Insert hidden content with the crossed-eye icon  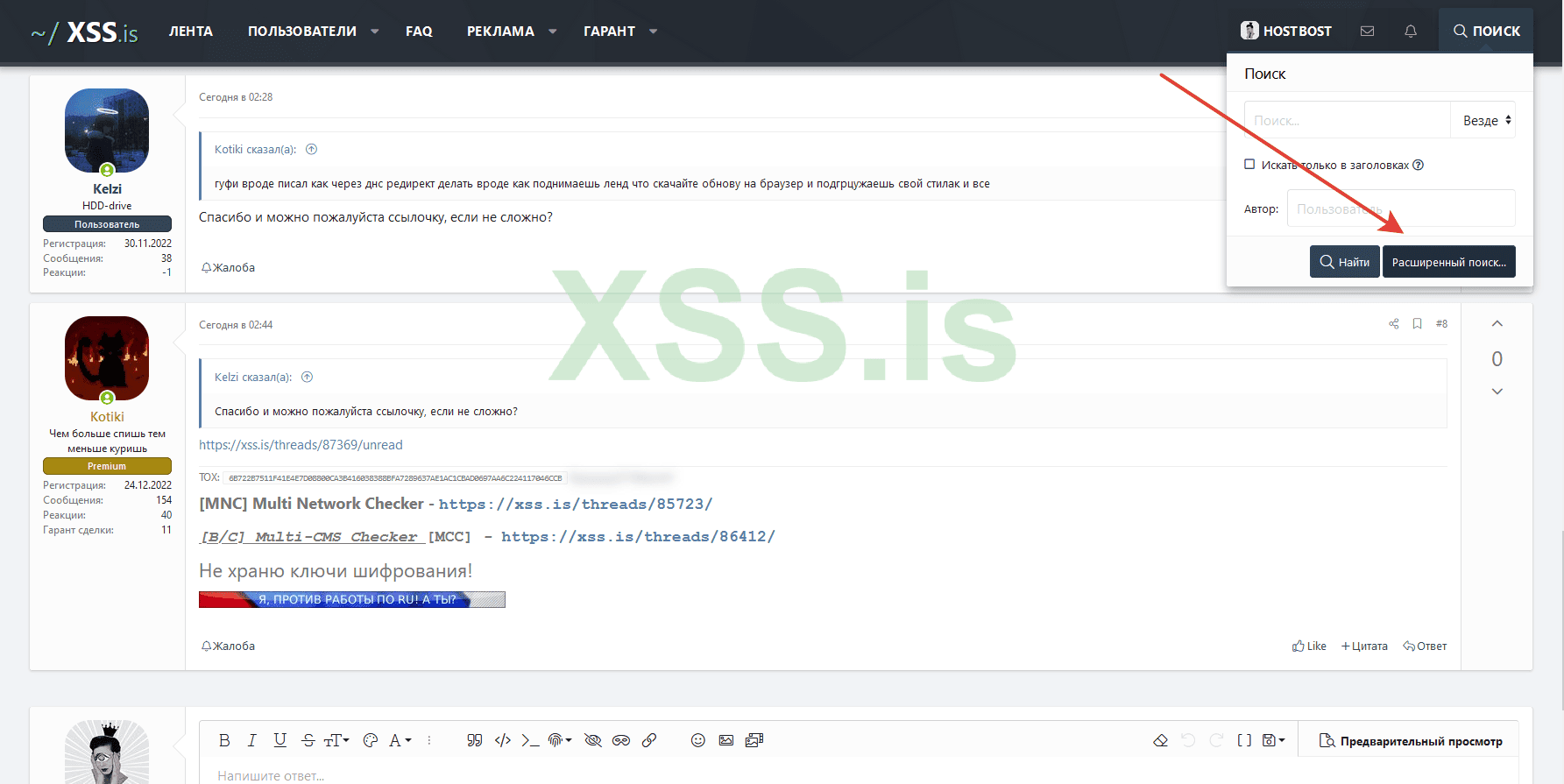593,740
